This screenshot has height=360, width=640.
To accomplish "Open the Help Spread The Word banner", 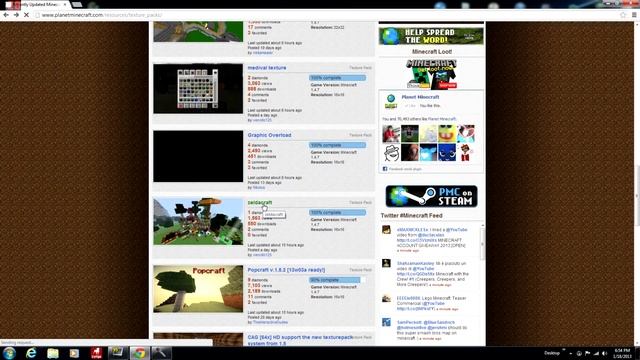I will click(431, 36).
